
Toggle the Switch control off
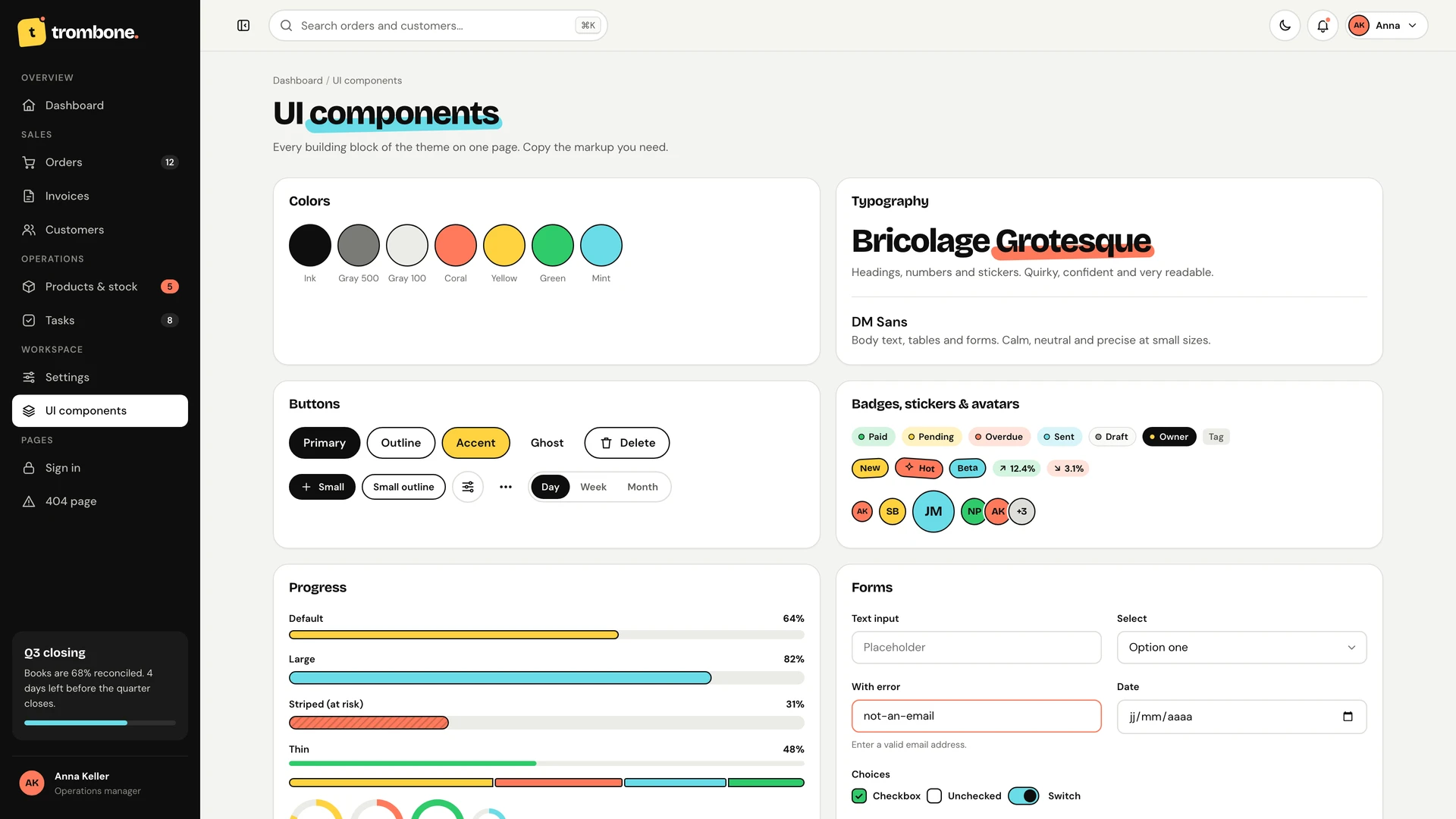pyautogui.click(x=1024, y=795)
